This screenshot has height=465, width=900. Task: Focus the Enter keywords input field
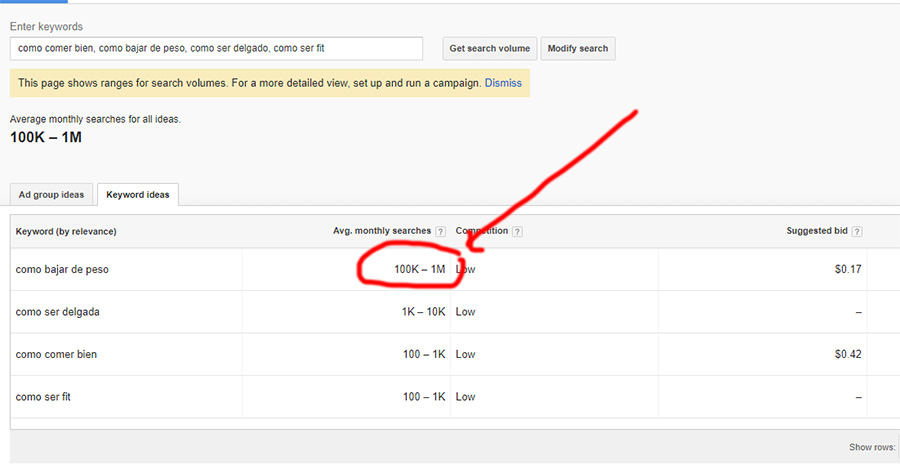216,49
